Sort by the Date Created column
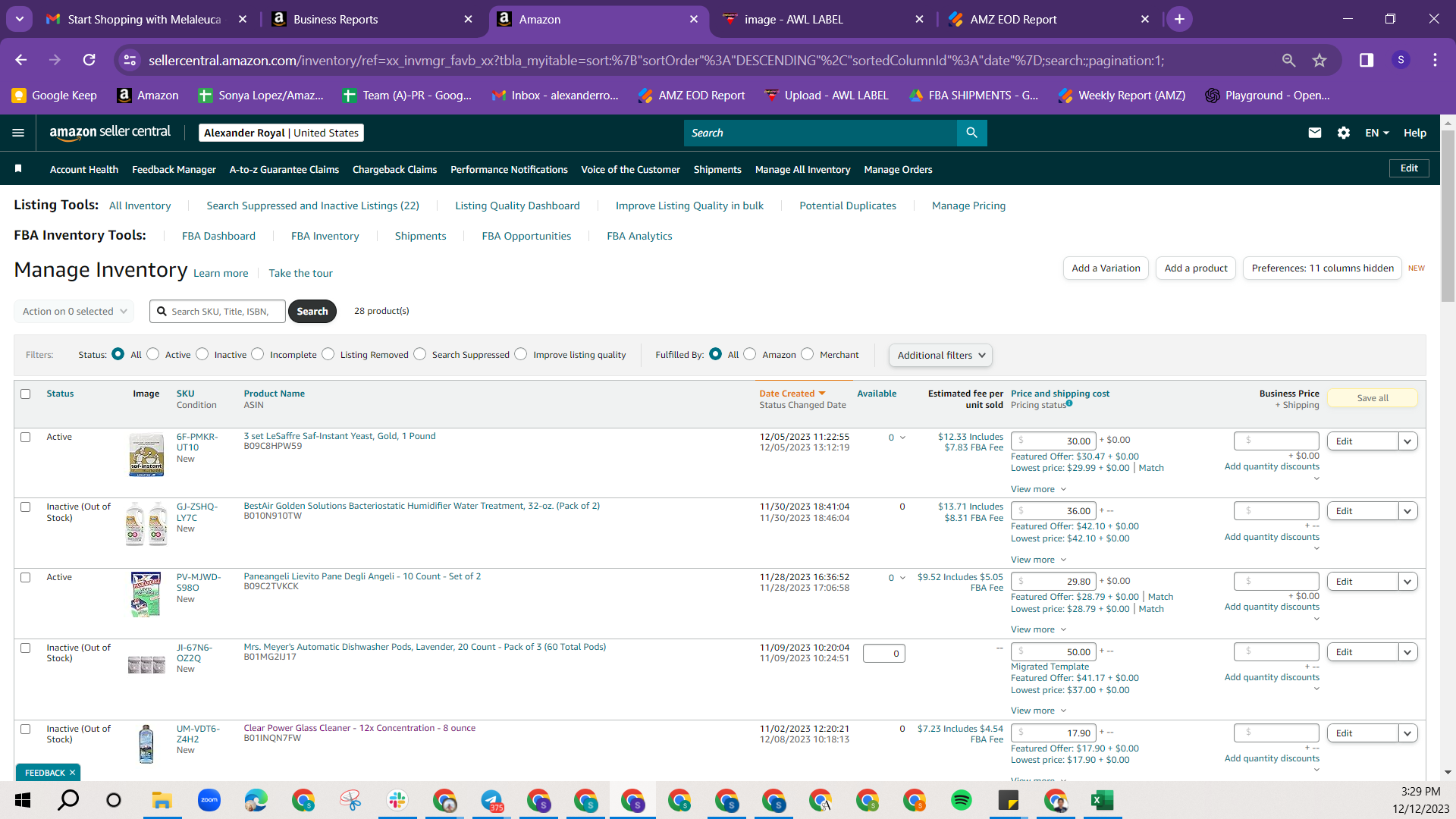This screenshot has width=1456, height=819. (792, 394)
